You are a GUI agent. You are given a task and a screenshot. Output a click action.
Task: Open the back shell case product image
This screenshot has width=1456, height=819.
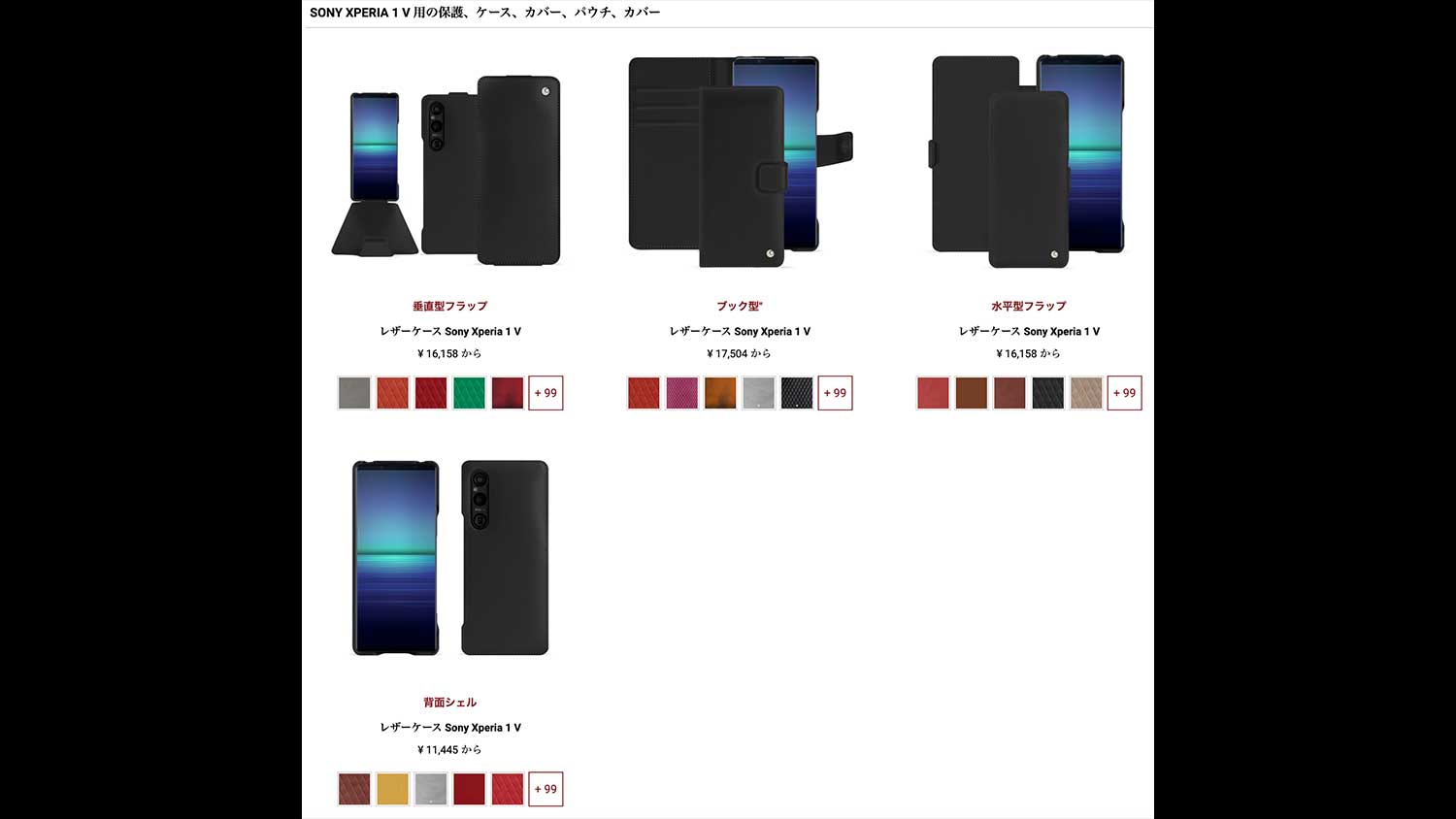pyautogui.click(x=449, y=558)
